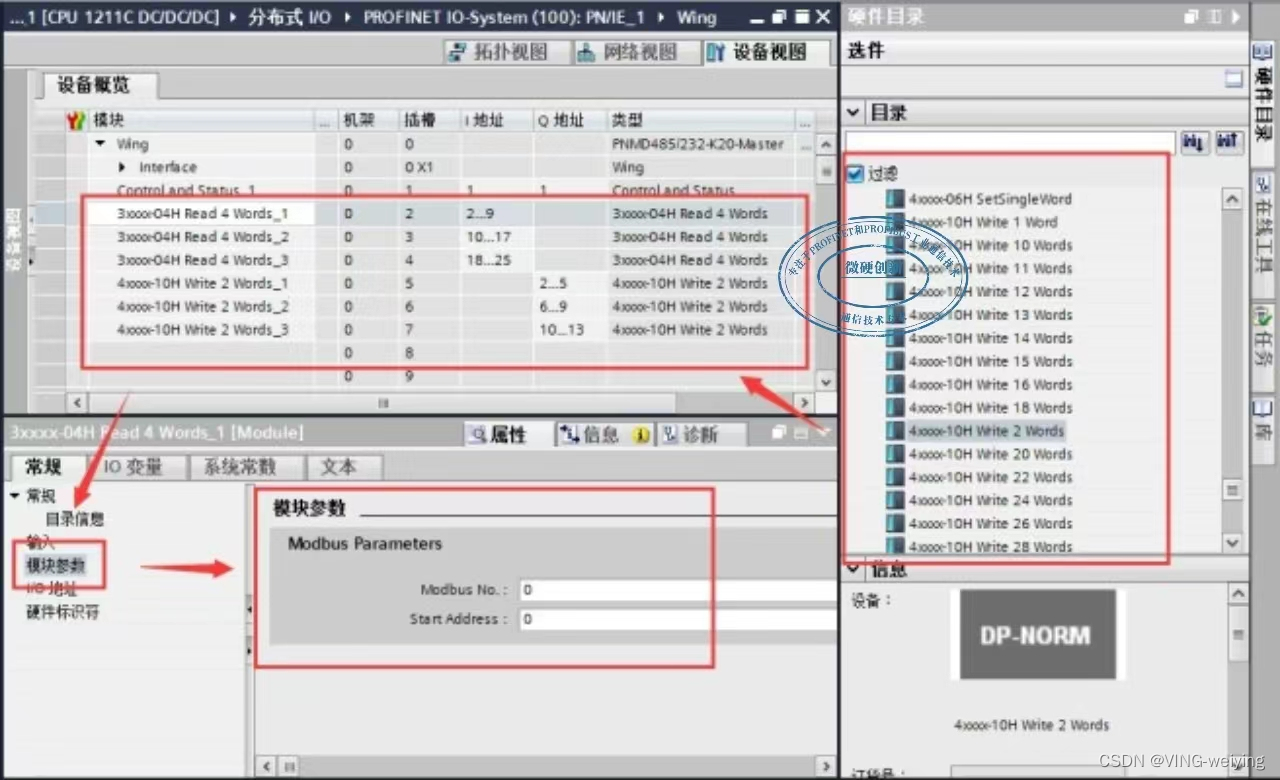This screenshot has height=780, width=1280.
Task: Click the hardware catalog search box
Action: tap(1010, 142)
